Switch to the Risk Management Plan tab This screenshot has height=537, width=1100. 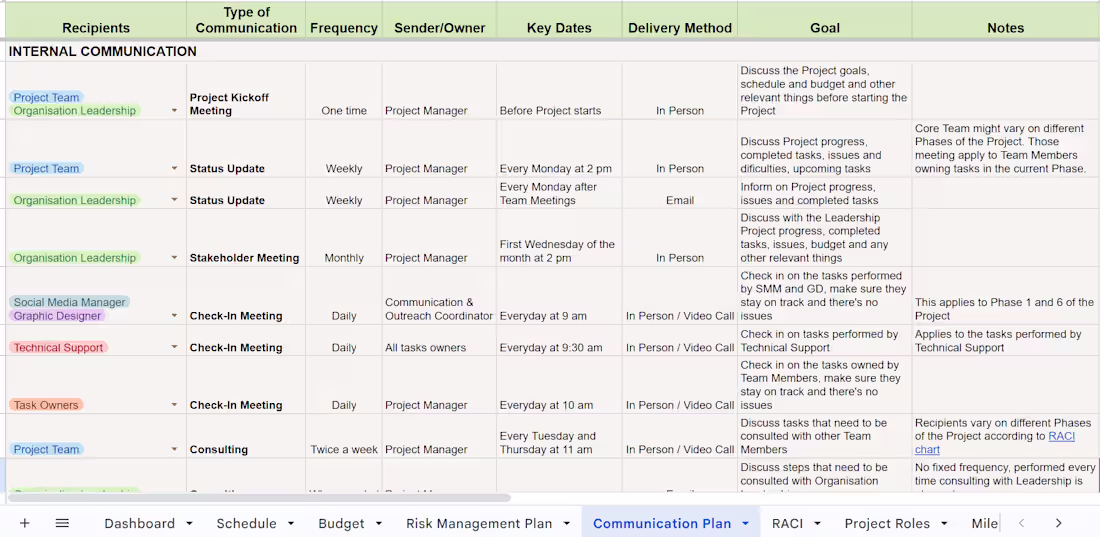point(479,523)
